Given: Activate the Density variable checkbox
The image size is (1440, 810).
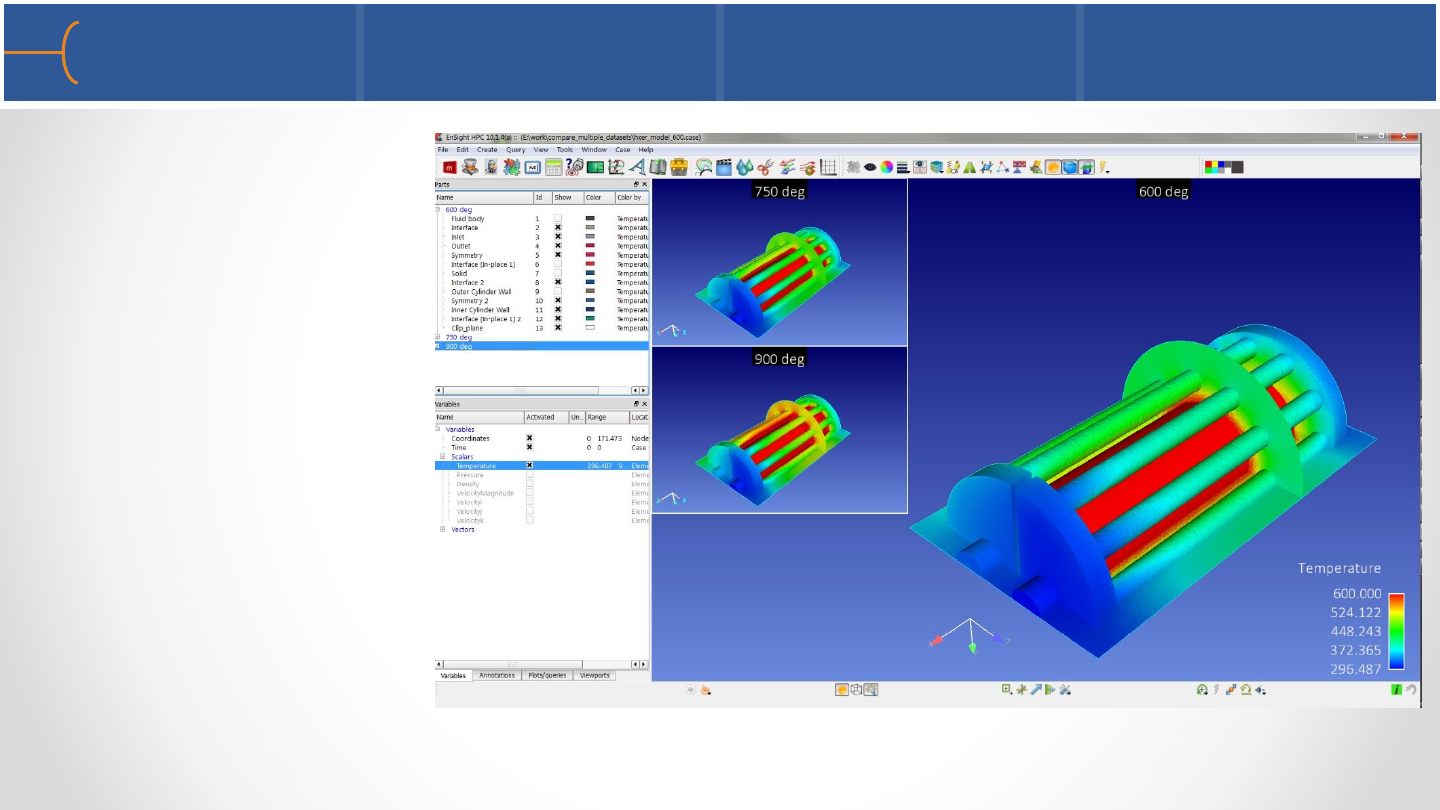Looking at the screenshot, I should pos(530,484).
